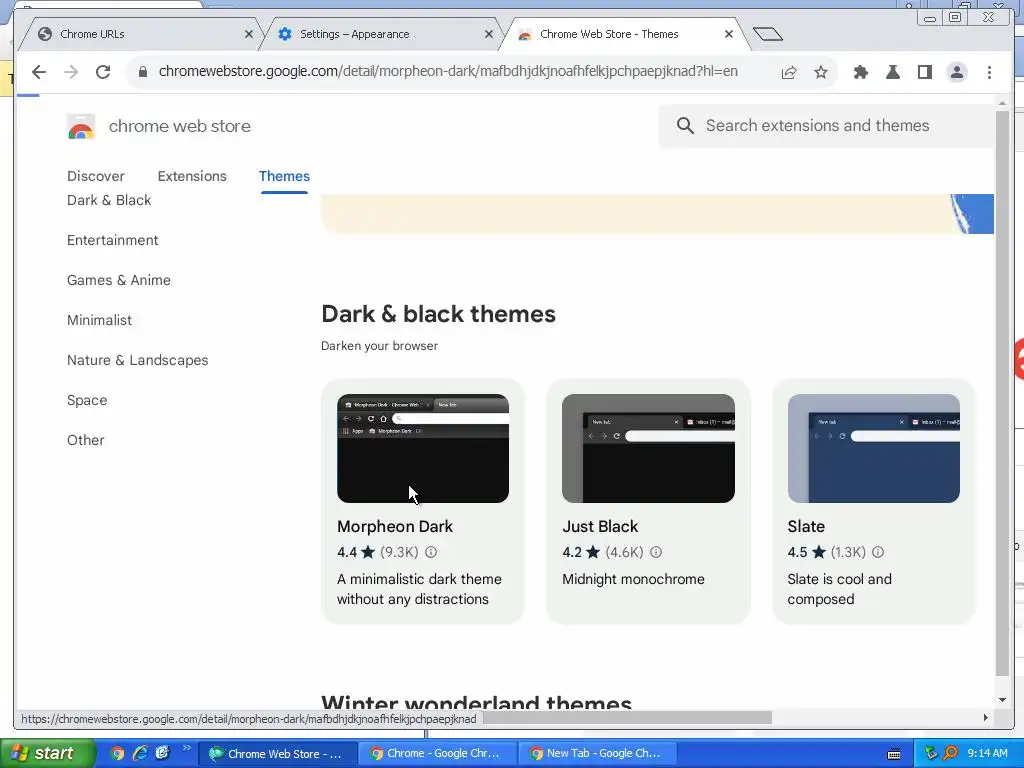The image size is (1024, 768).
Task: Close the Settings – Appearance tab
Action: coord(488,34)
